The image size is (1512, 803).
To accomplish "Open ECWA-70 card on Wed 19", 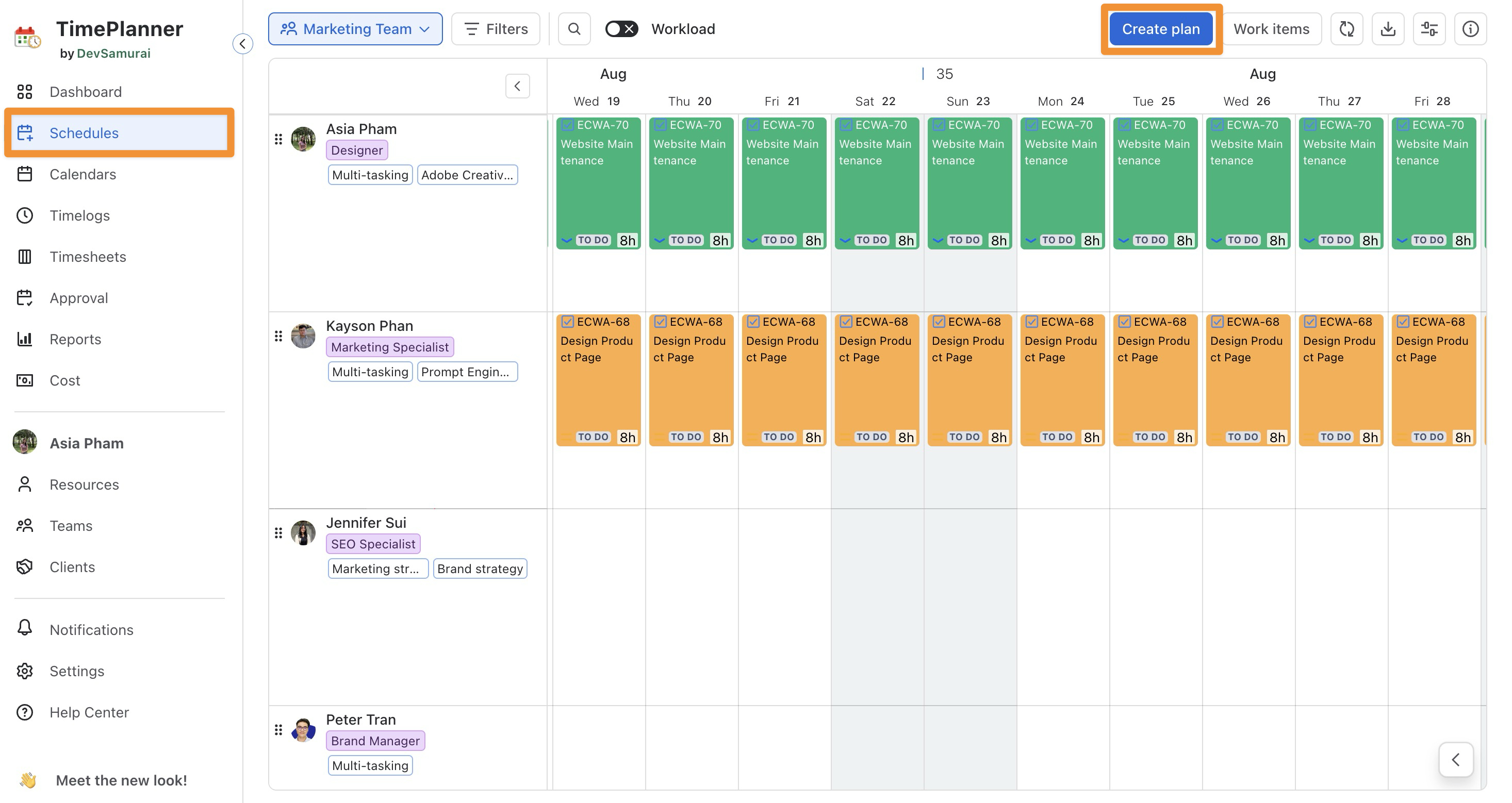I will (599, 183).
